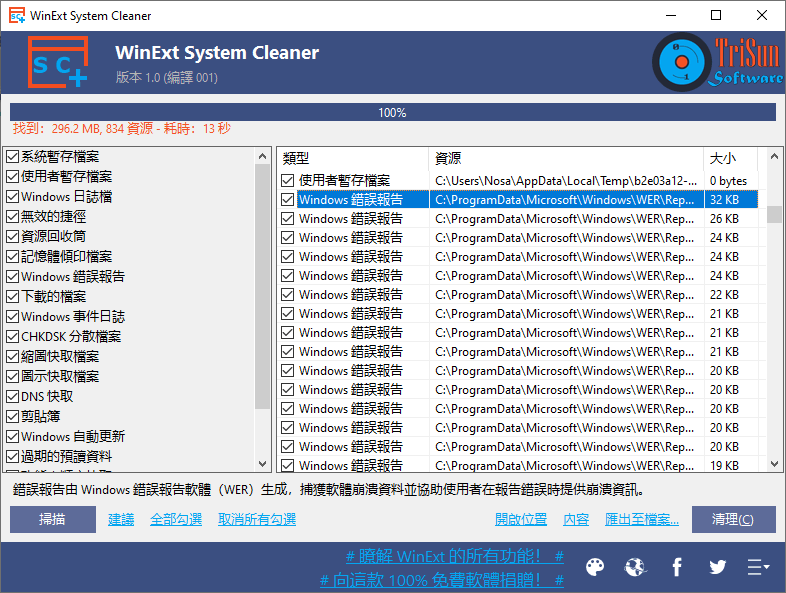Toggle Windows 自動更新 checkbox
Viewport: 786px width, 593px height.
click(x=13, y=437)
